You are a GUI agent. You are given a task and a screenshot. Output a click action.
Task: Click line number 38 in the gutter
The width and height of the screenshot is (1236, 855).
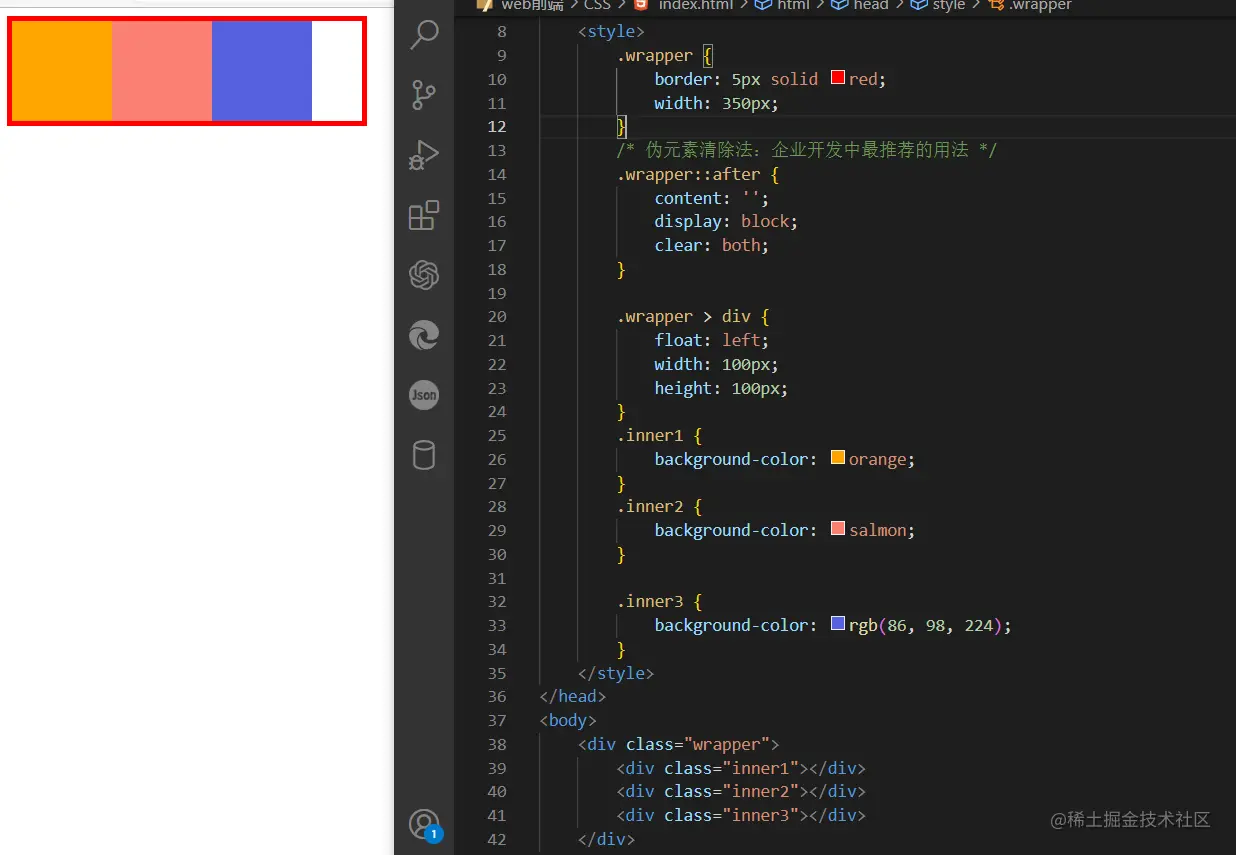(x=497, y=744)
